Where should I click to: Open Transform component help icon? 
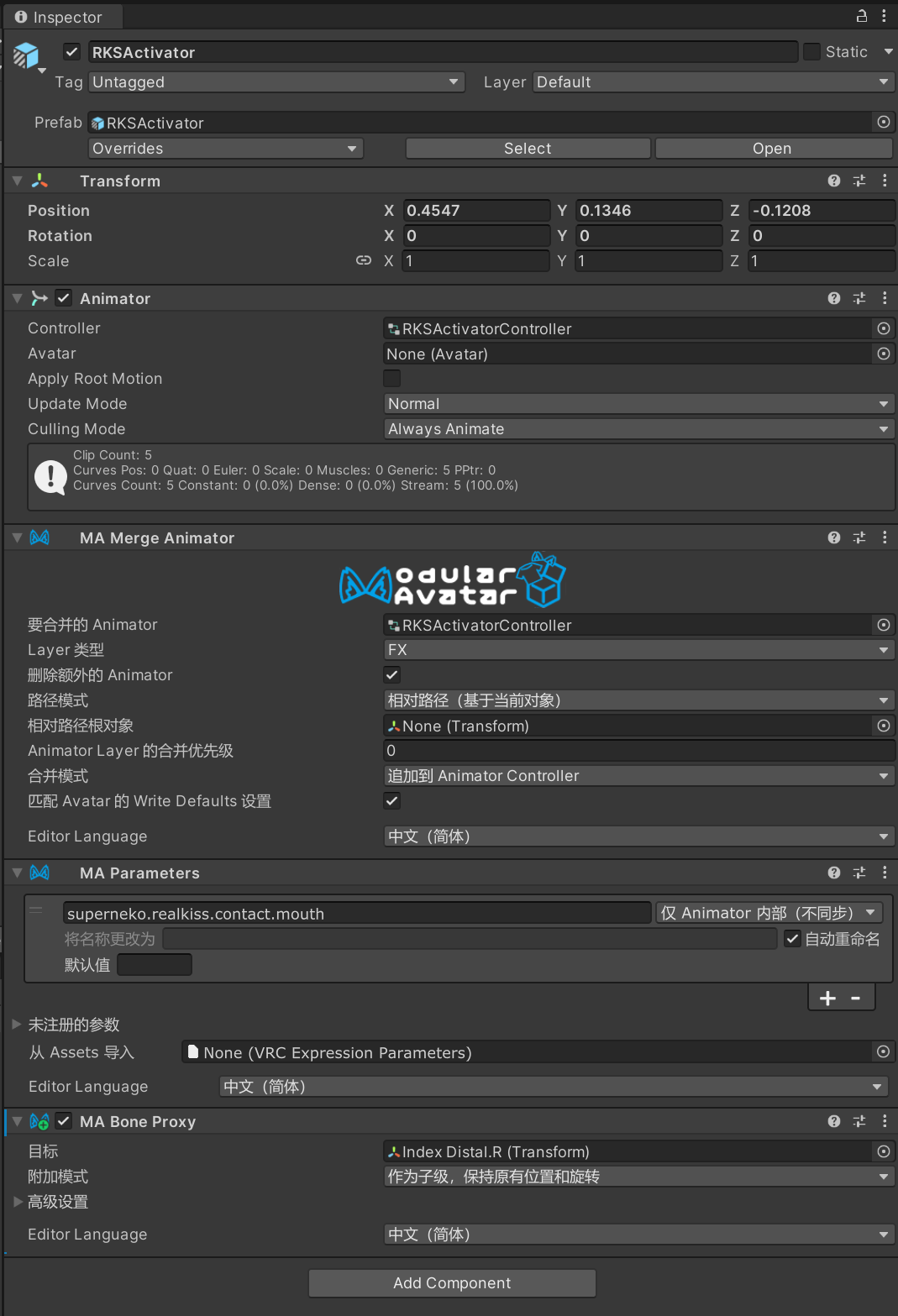click(833, 181)
